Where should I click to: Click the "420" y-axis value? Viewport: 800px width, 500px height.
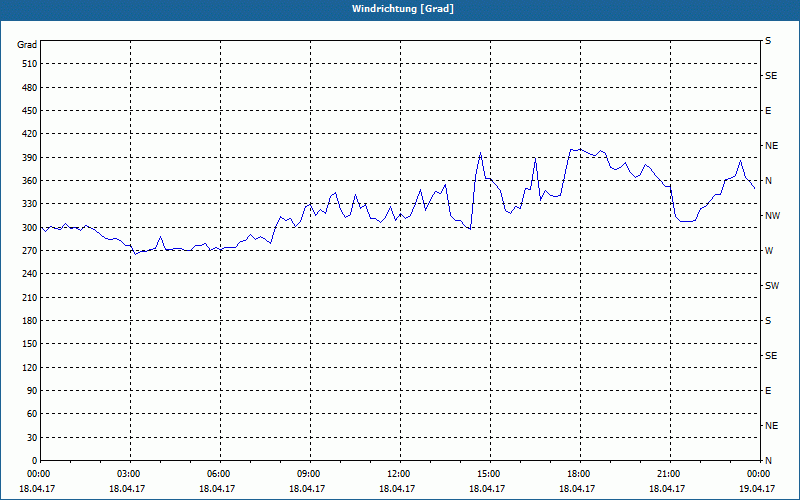point(30,134)
